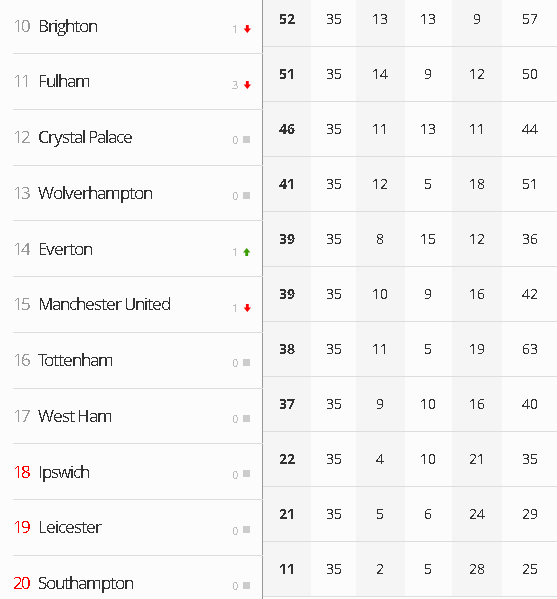Screen dimensions: 557x599
Task: Click Crystal Palace's grey no-change square
Action: click(246, 140)
